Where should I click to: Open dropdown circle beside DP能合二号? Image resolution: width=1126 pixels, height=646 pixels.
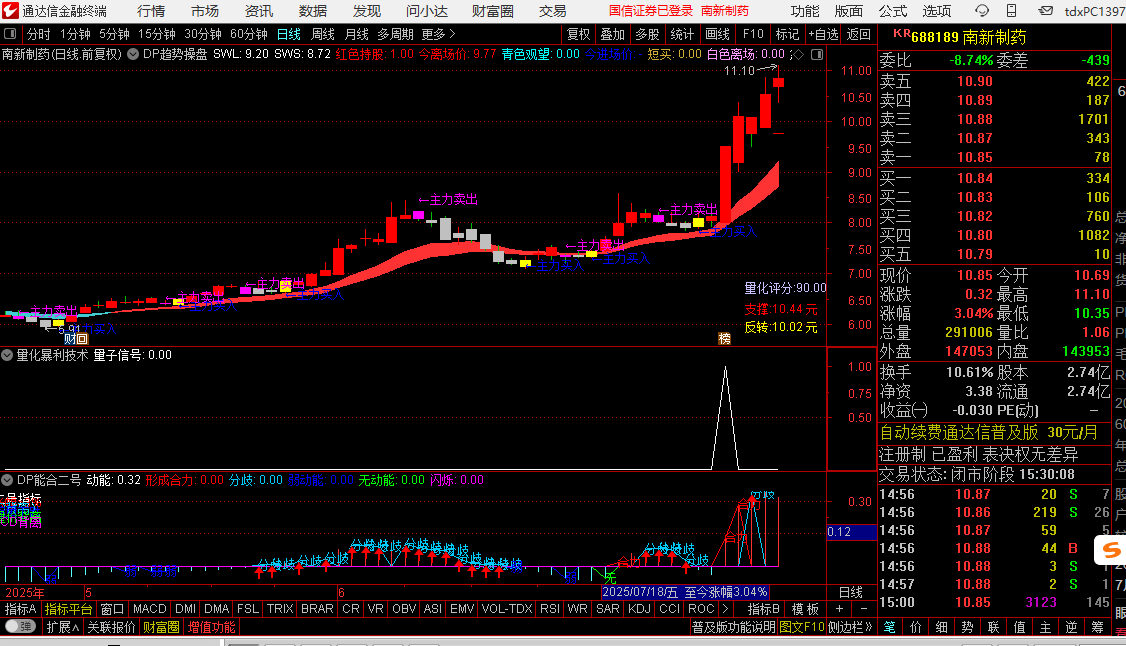7,479
